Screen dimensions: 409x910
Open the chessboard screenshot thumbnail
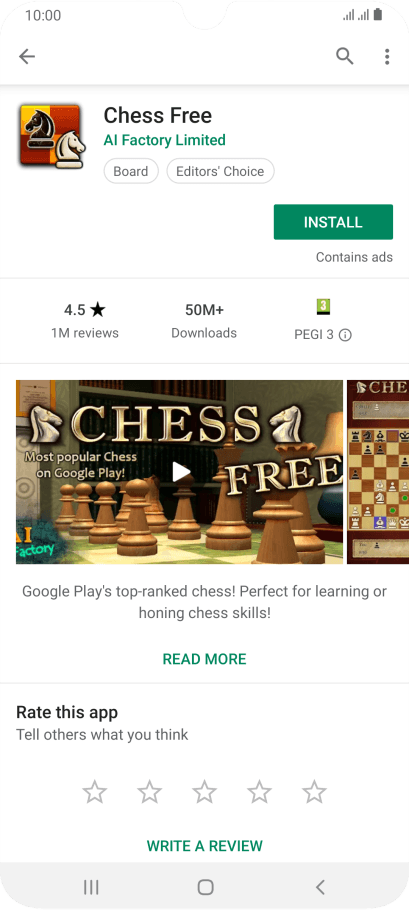(378, 471)
